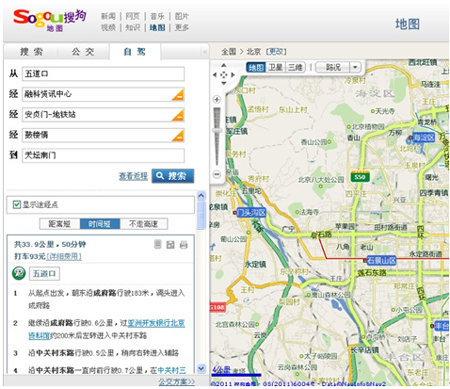
Task: Go to 网页 in the top navigation
Action: [132, 16]
